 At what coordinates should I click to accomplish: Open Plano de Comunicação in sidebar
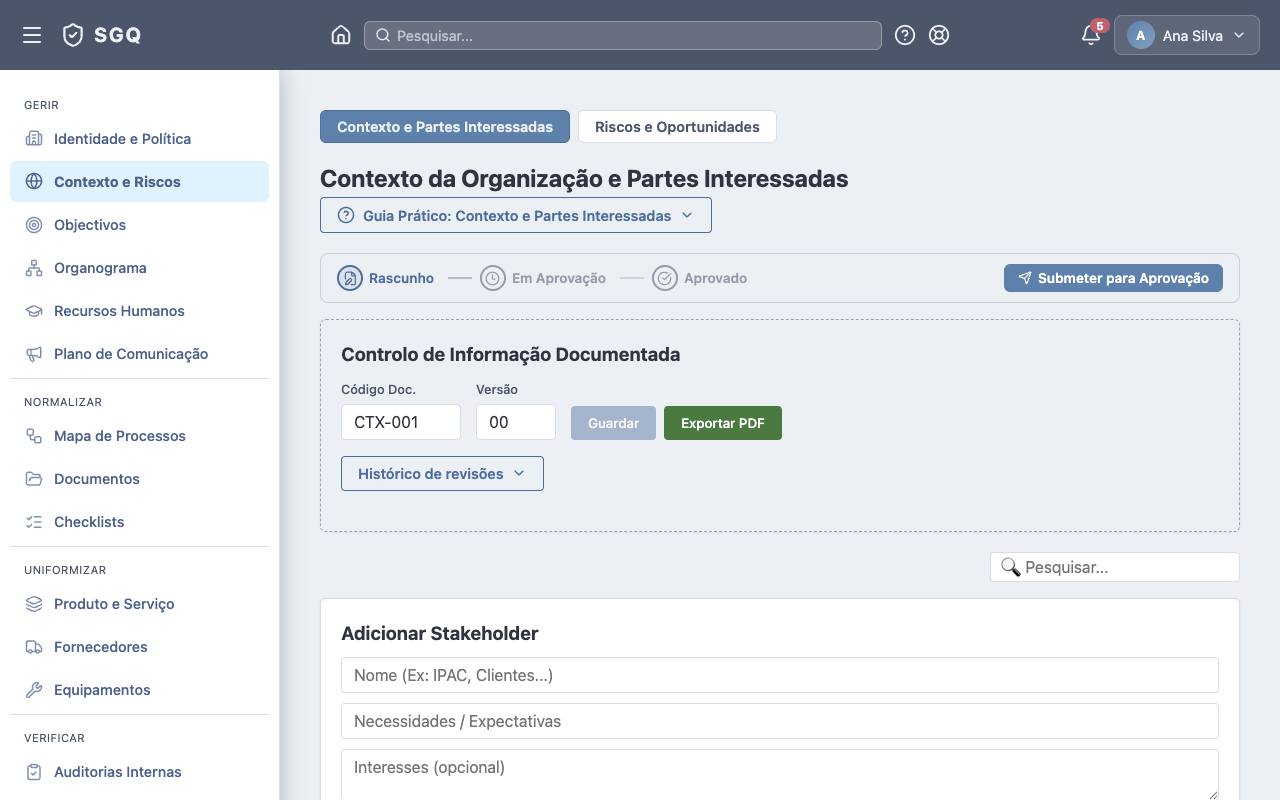coord(139,353)
